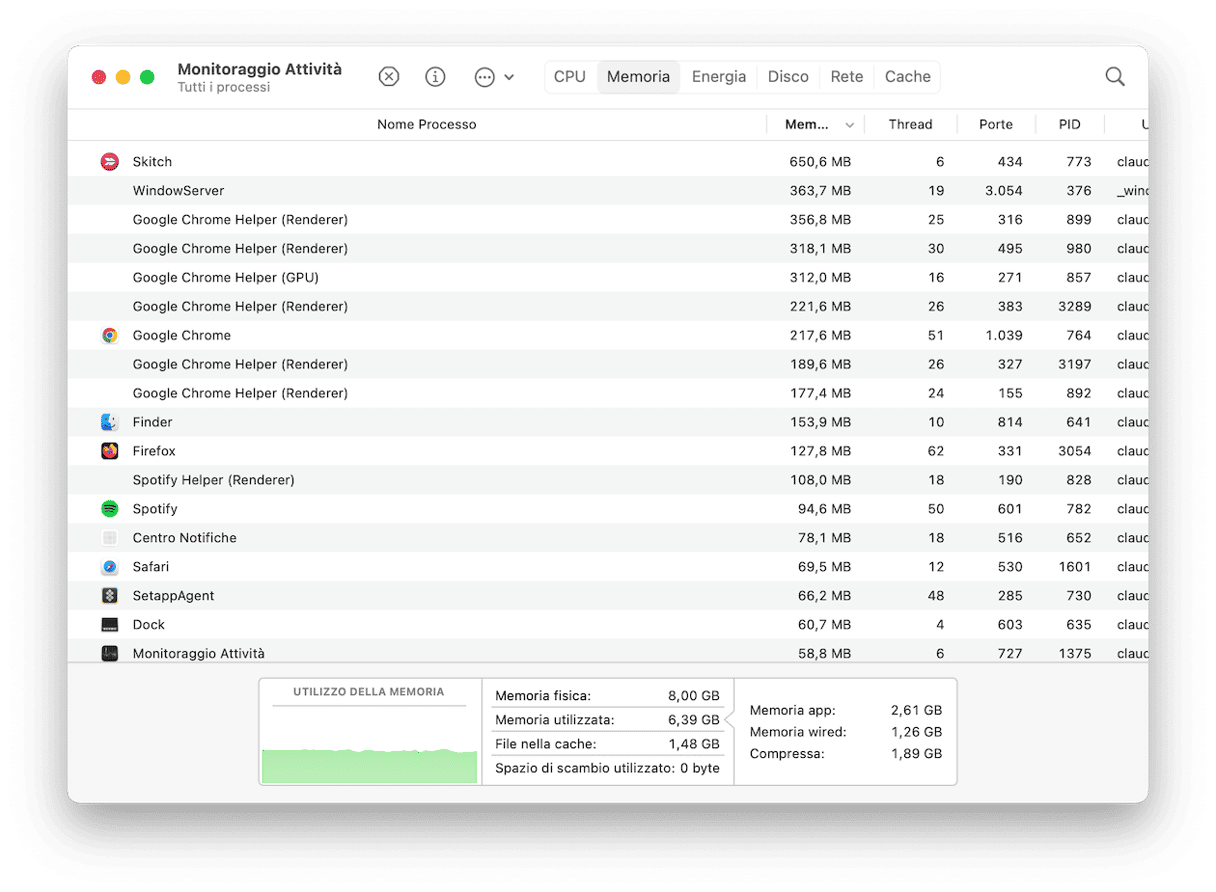The image size is (1216, 892).
Task: Click the 3.054 ports value
Action: [1004, 191]
